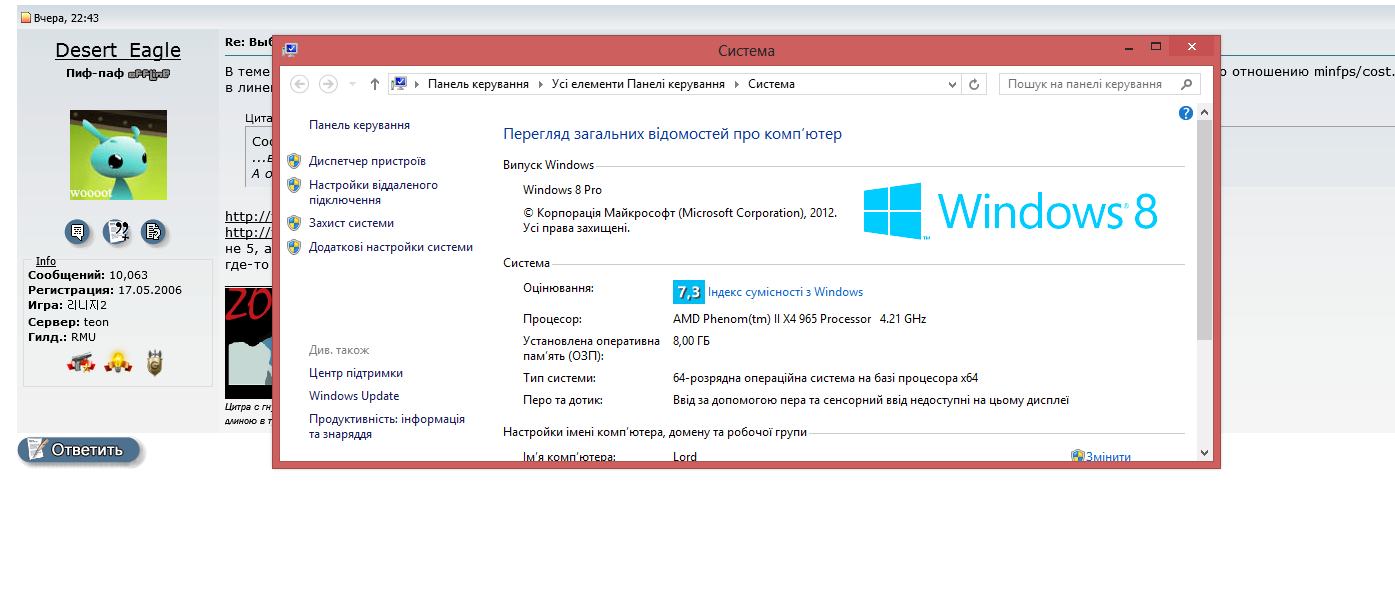The width and height of the screenshot is (1395, 600).
Task: Click the shield icon beside Додаткові настройки системи
Action: [x=294, y=247]
